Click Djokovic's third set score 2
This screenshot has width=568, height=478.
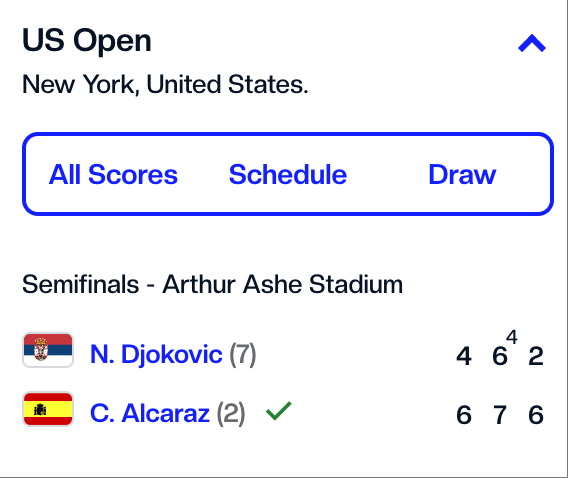536,356
